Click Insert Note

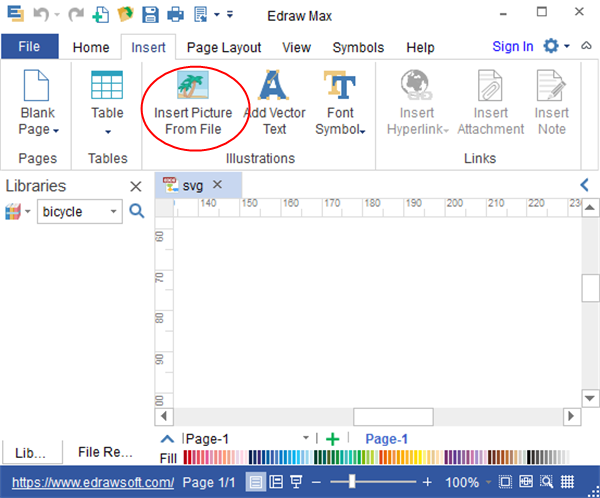(551, 103)
